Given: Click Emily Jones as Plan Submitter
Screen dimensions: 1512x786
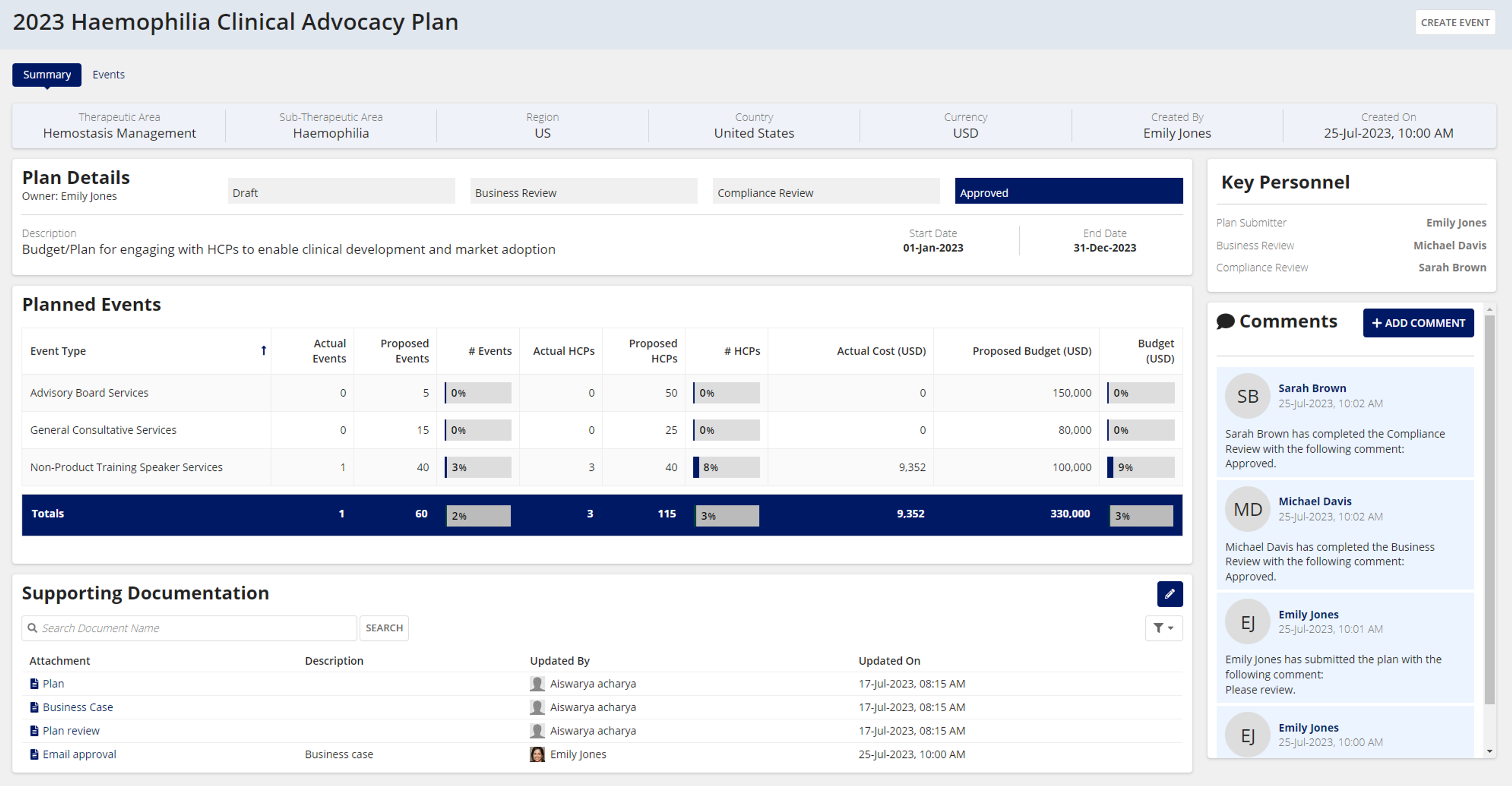Looking at the screenshot, I should pyautogui.click(x=1456, y=222).
